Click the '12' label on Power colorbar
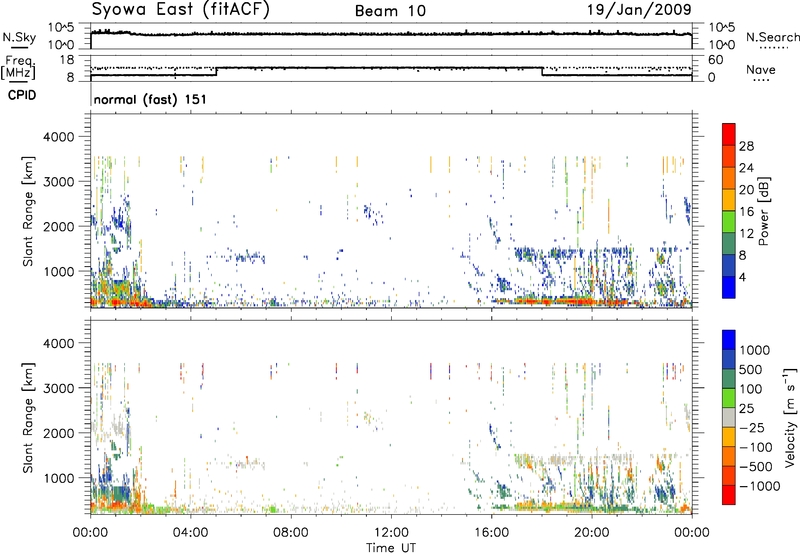This screenshot has height=554, width=800. [746, 234]
